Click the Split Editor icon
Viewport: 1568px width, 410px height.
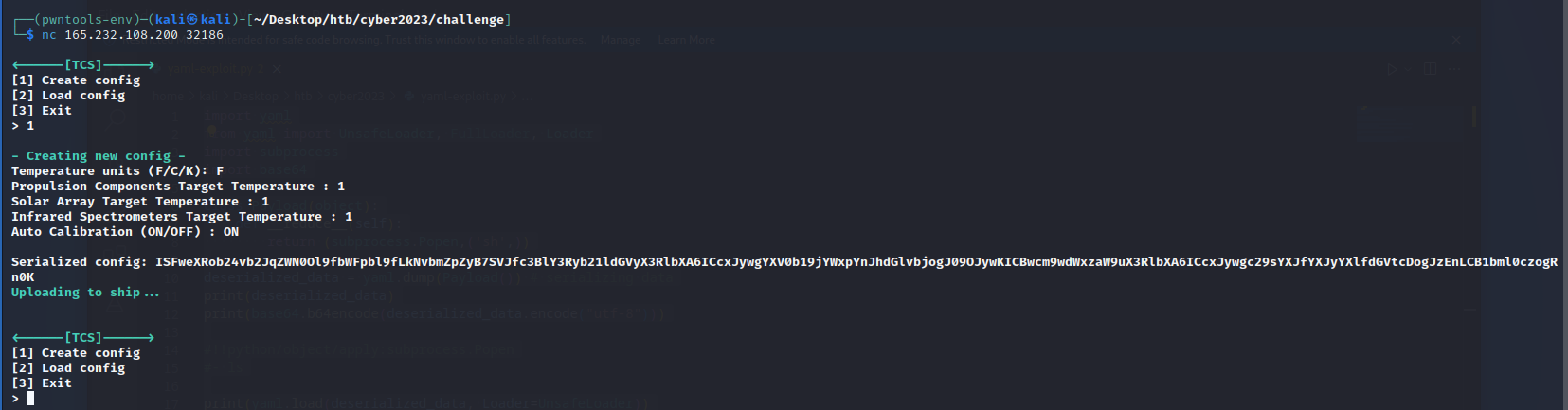click(x=1430, y=69)
